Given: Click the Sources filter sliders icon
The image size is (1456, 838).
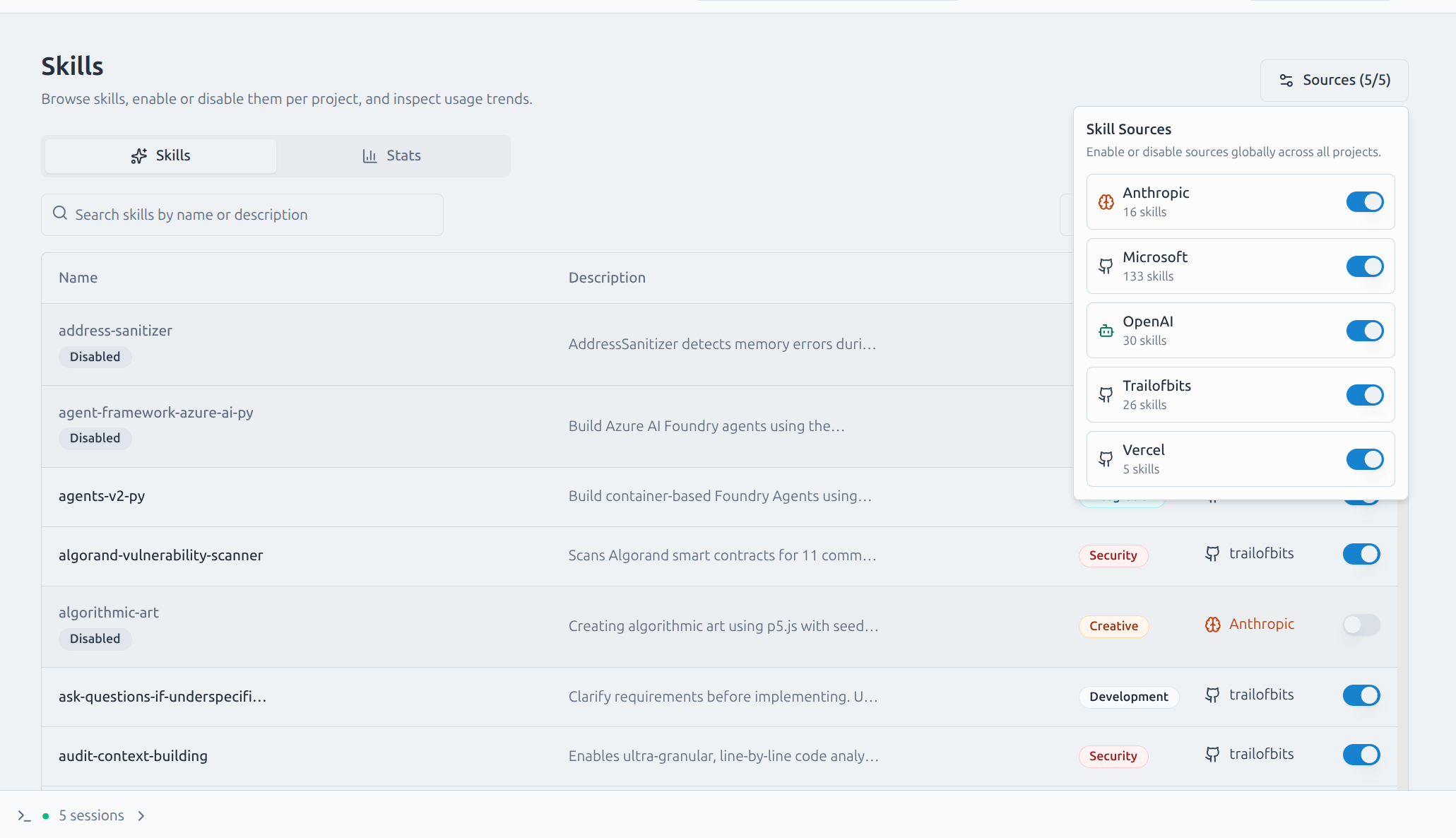Looking at the screenshot, I should [x=1286, y=81].
